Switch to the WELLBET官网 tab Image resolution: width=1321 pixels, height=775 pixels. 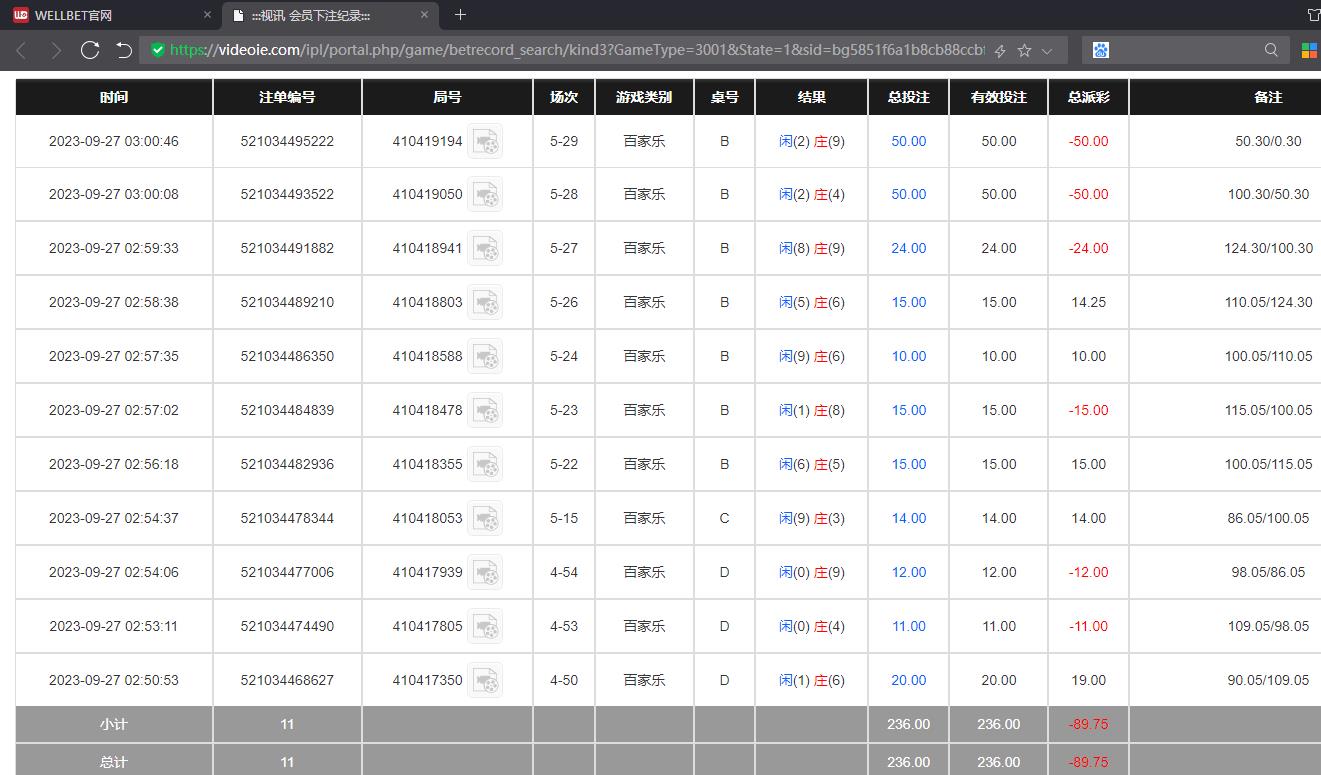click(100, 15)
